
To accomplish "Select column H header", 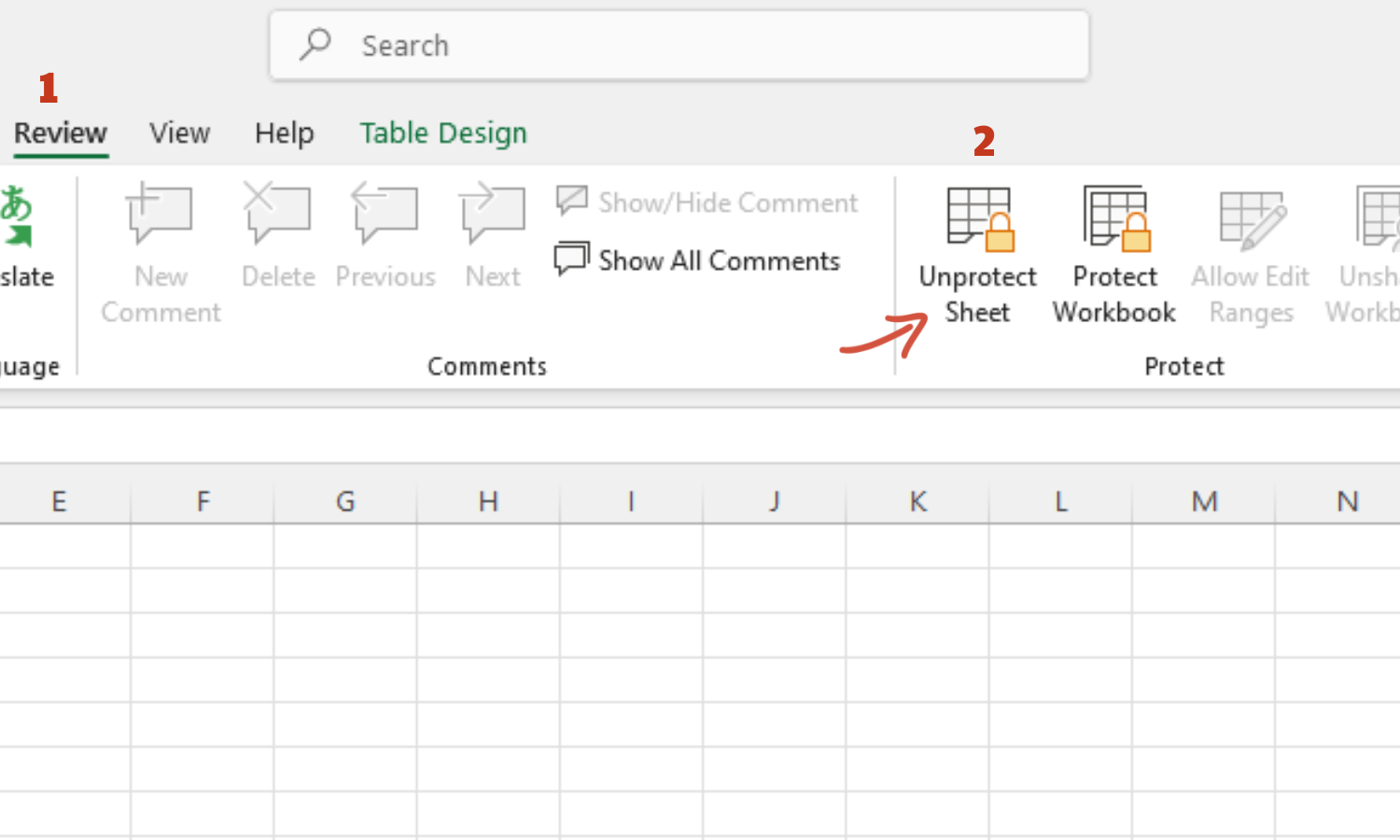I will [x=488, y=502].
